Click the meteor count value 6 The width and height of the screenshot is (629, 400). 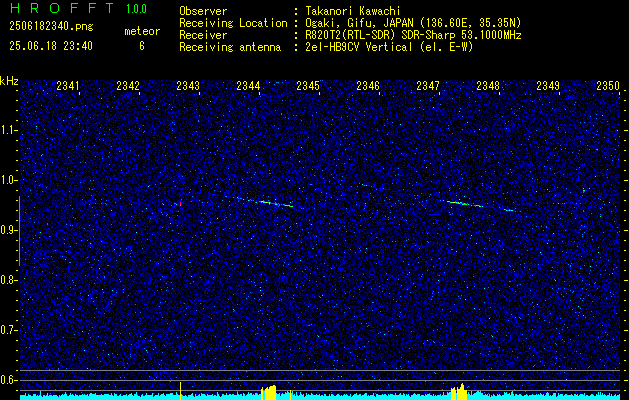pyautogui.click(x=142, y=46)
